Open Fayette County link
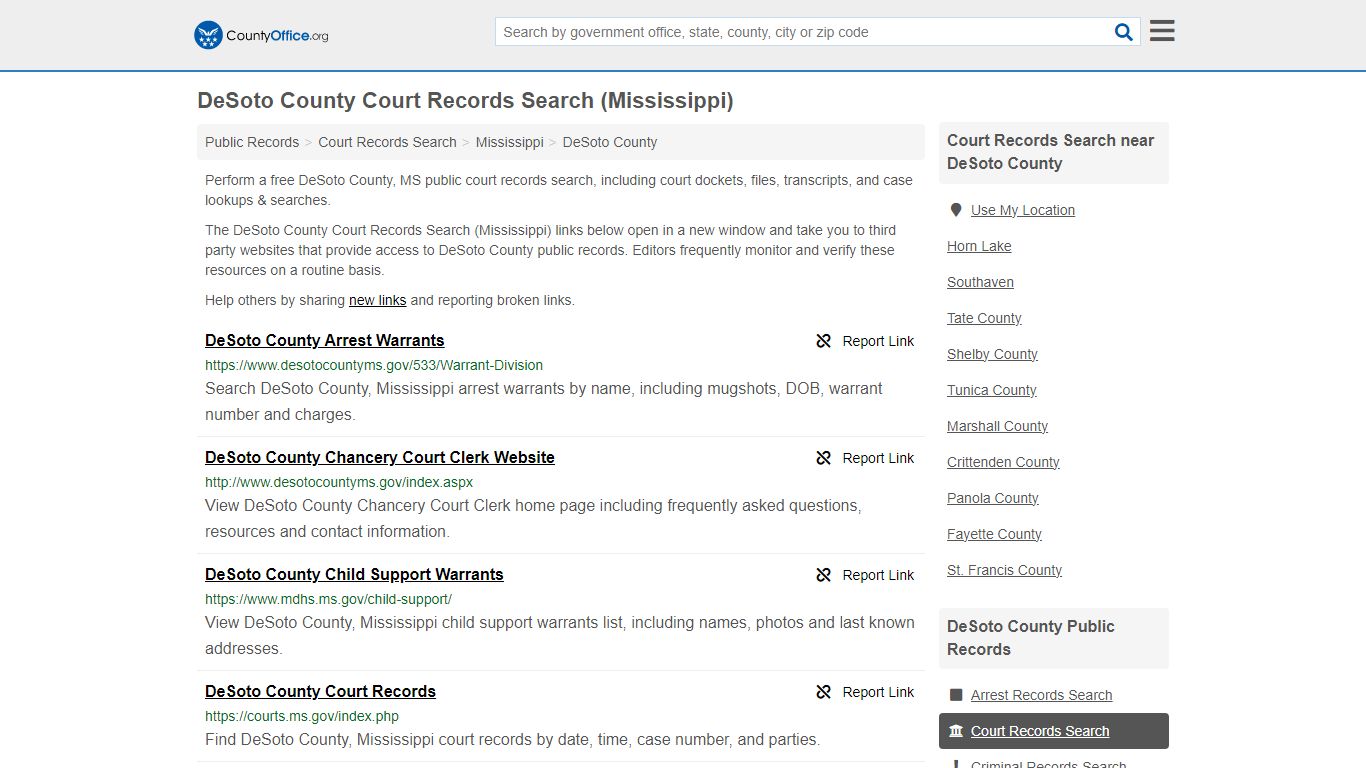Image resolution: width=1366 pixels, height=768 pixels. [994, 534]
